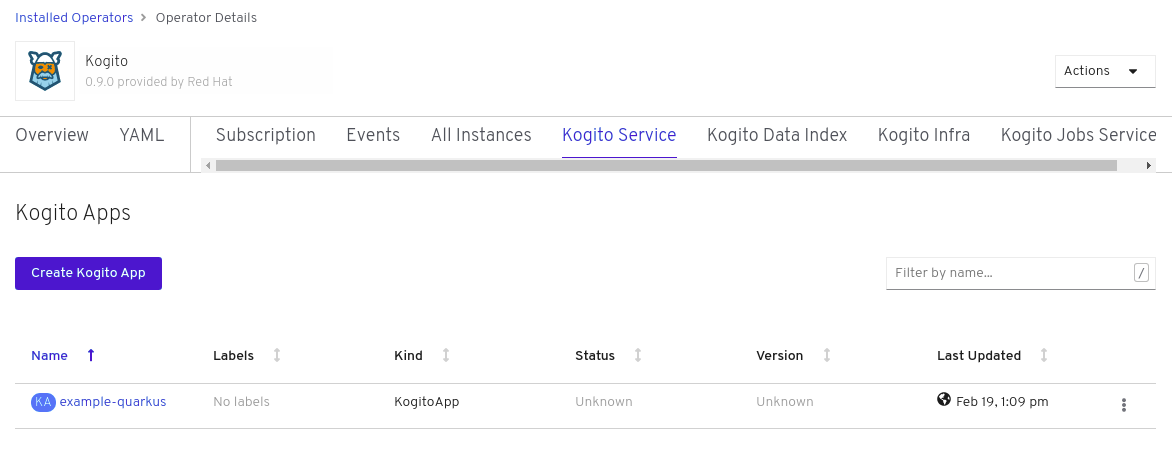The width and height of the screenshot is (1172, 453).
Task: Click the sort icon next to Last Updated
Action: coord(1044,356)
